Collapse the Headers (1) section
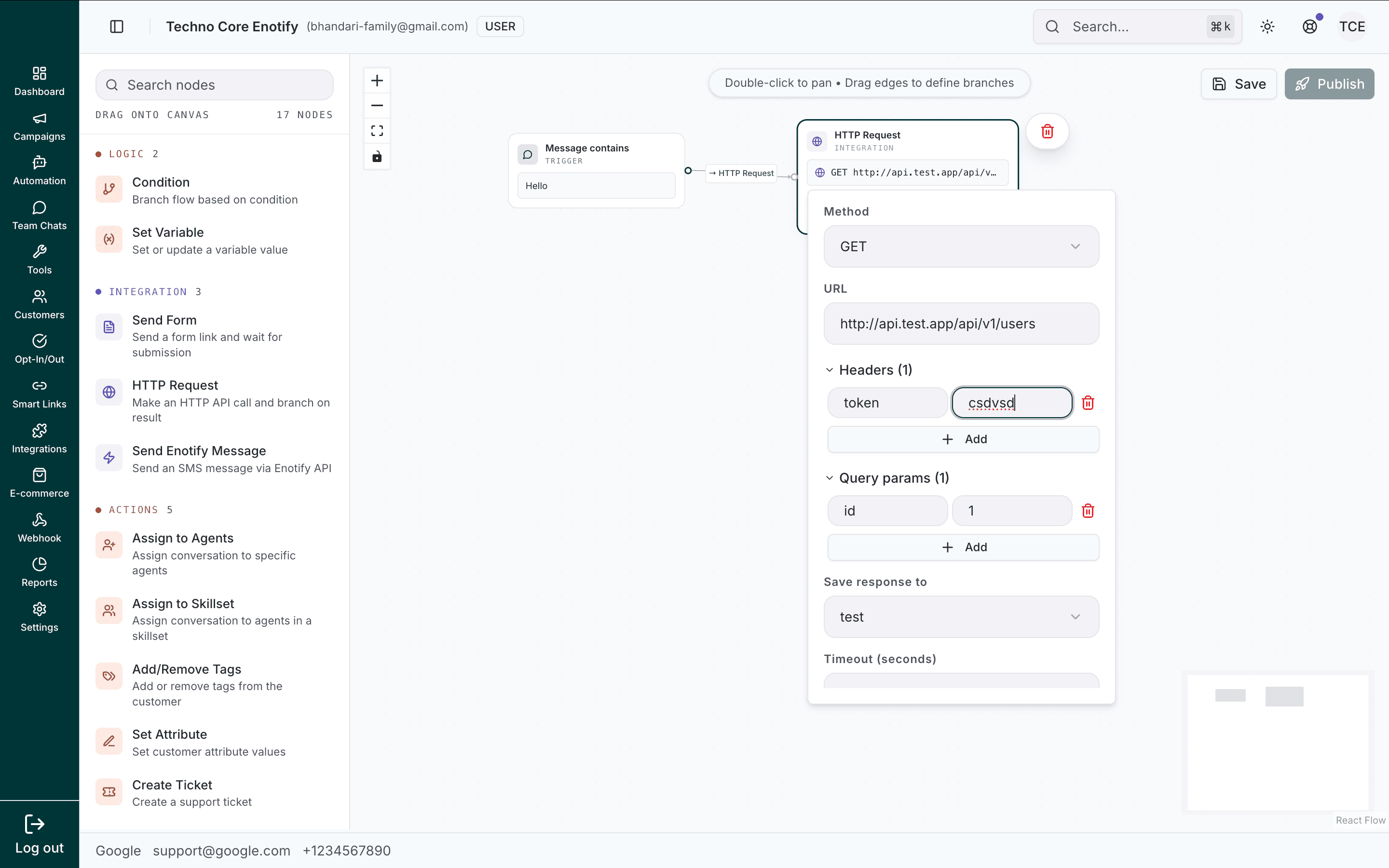1389x868 pixels. pyautogui.click(x=869, y=370)
